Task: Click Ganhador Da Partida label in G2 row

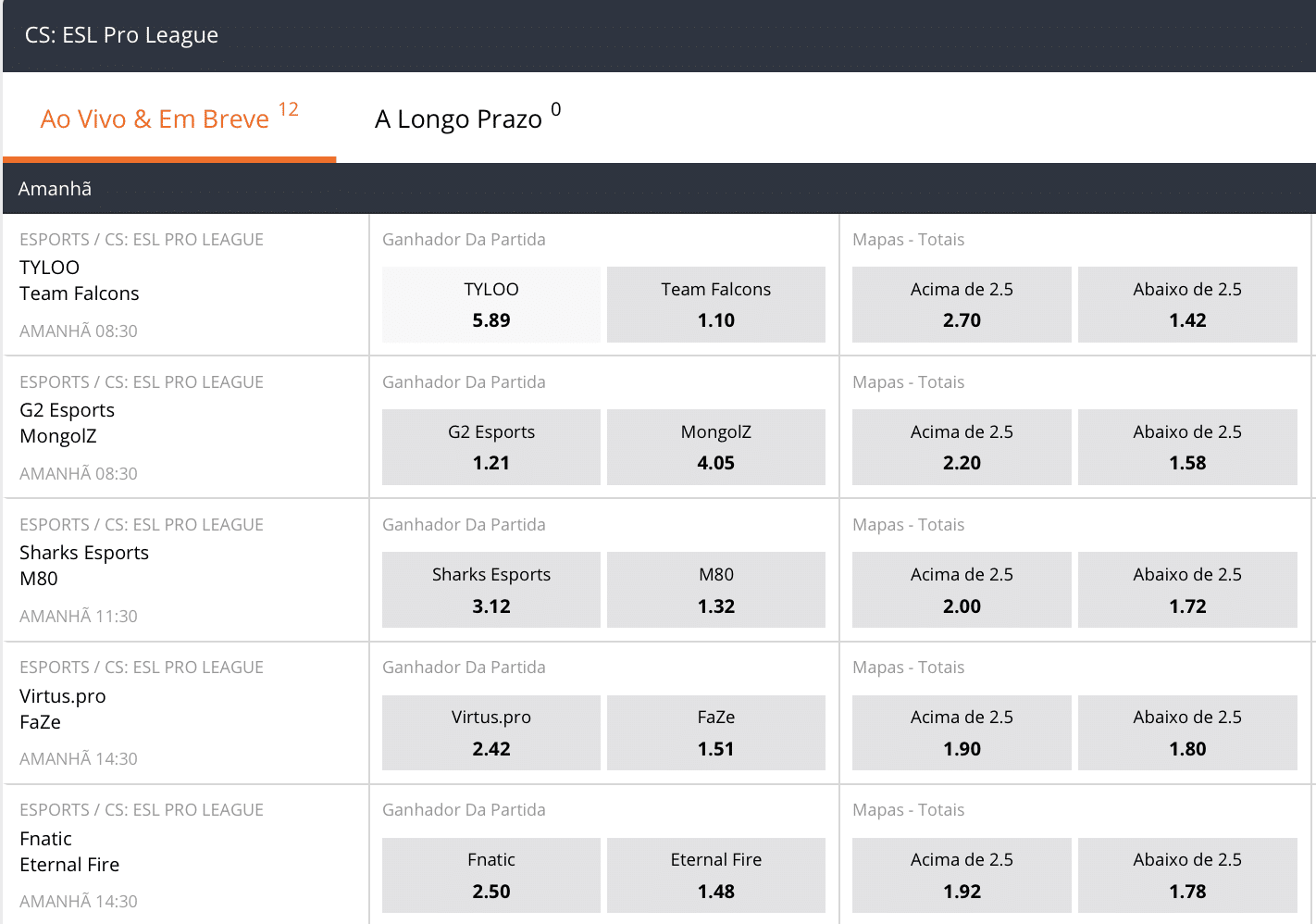Action: [464, 382]
